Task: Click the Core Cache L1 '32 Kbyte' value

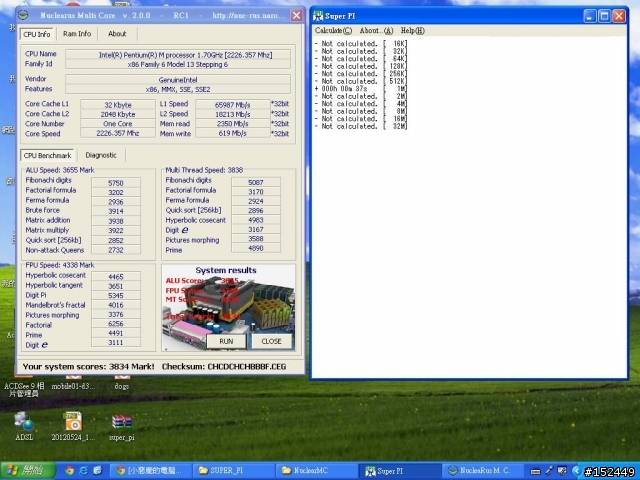Action: [118, 104]
